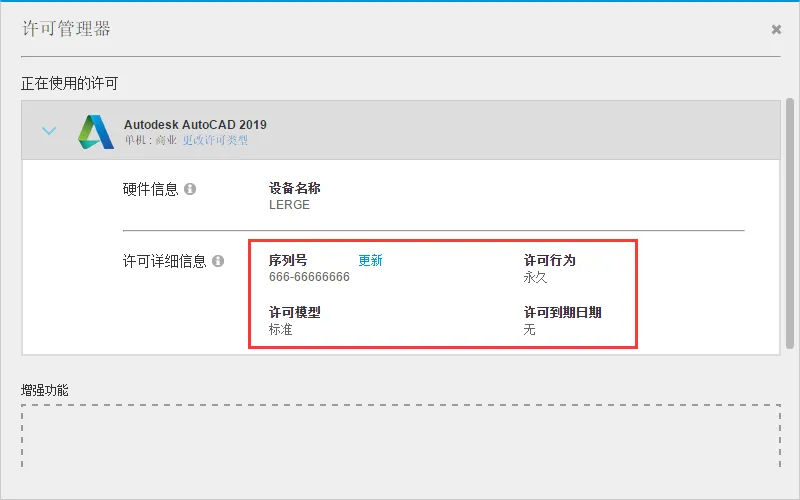Click the AutoCAD logo icon
This screenshot has height=500, width=800.
(96, 132)
